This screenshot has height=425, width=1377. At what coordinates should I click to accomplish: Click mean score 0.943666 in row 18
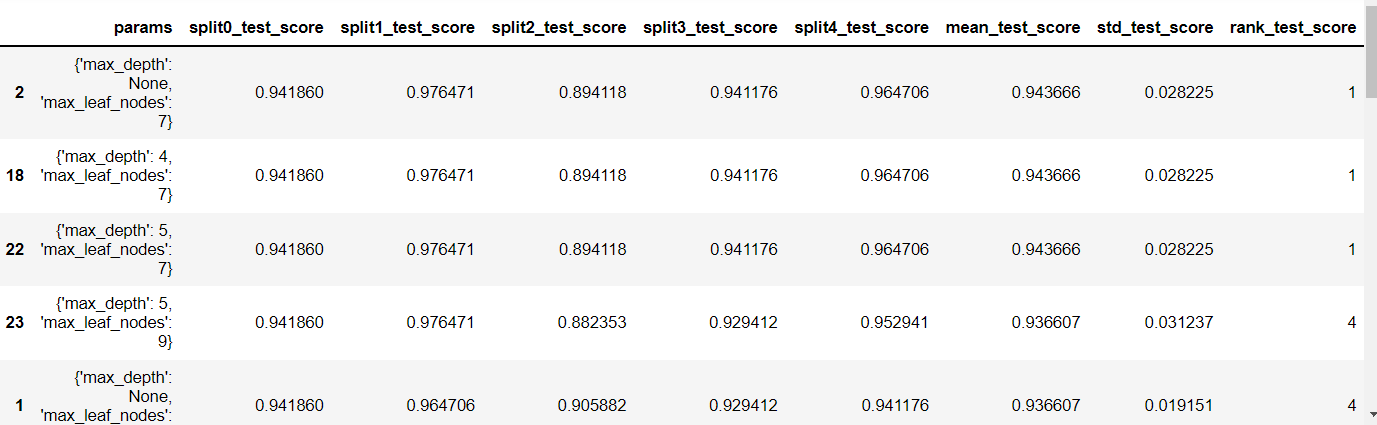click(x=1047, y=175)
